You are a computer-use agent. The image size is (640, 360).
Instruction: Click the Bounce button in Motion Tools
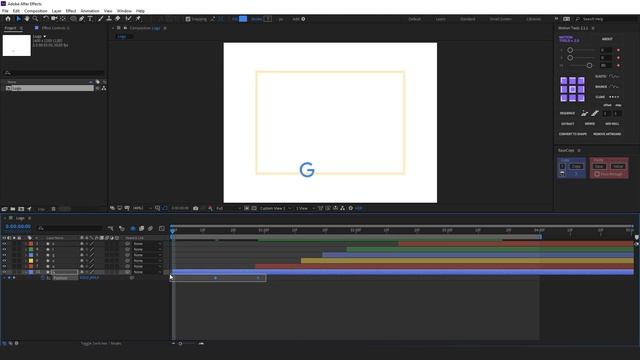pos(601,87)
